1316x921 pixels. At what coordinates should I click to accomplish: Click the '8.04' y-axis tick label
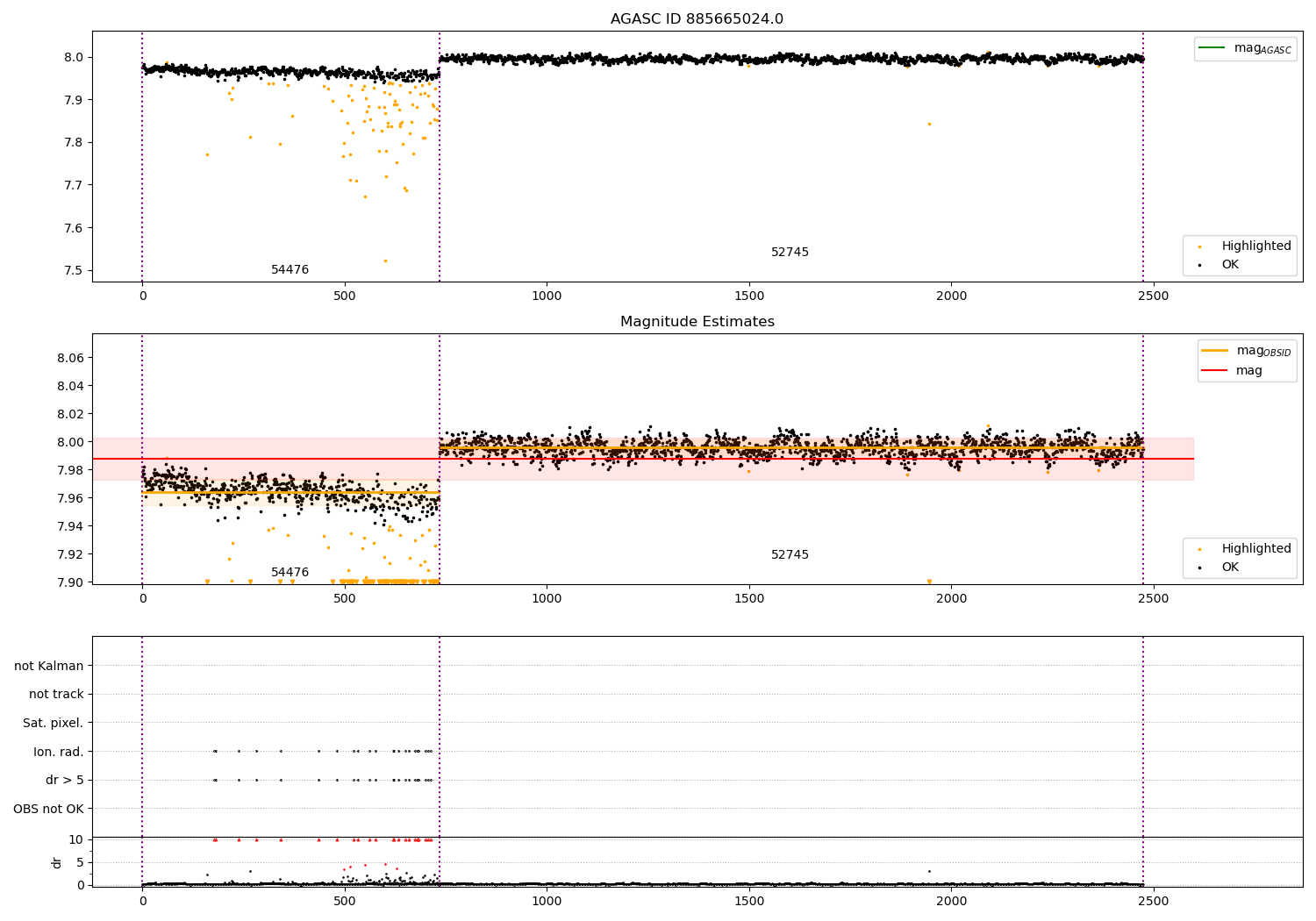pyautogui.click(x=69, y=386)
